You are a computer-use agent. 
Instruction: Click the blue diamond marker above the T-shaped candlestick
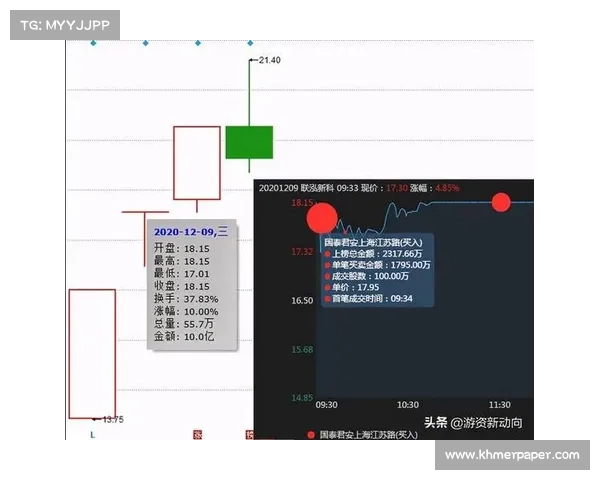click(145, 43)
